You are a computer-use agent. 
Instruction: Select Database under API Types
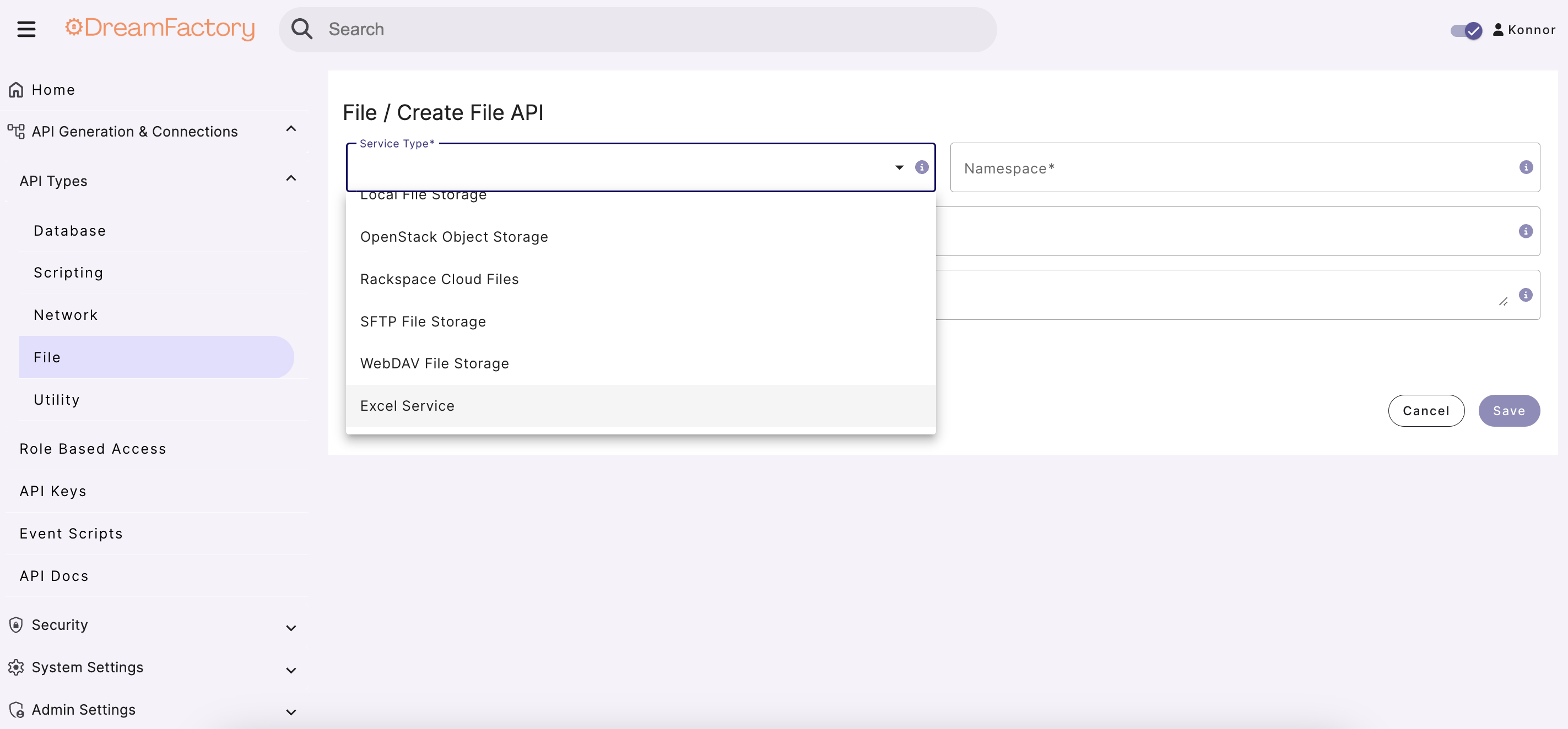click(x=69, y=230)
